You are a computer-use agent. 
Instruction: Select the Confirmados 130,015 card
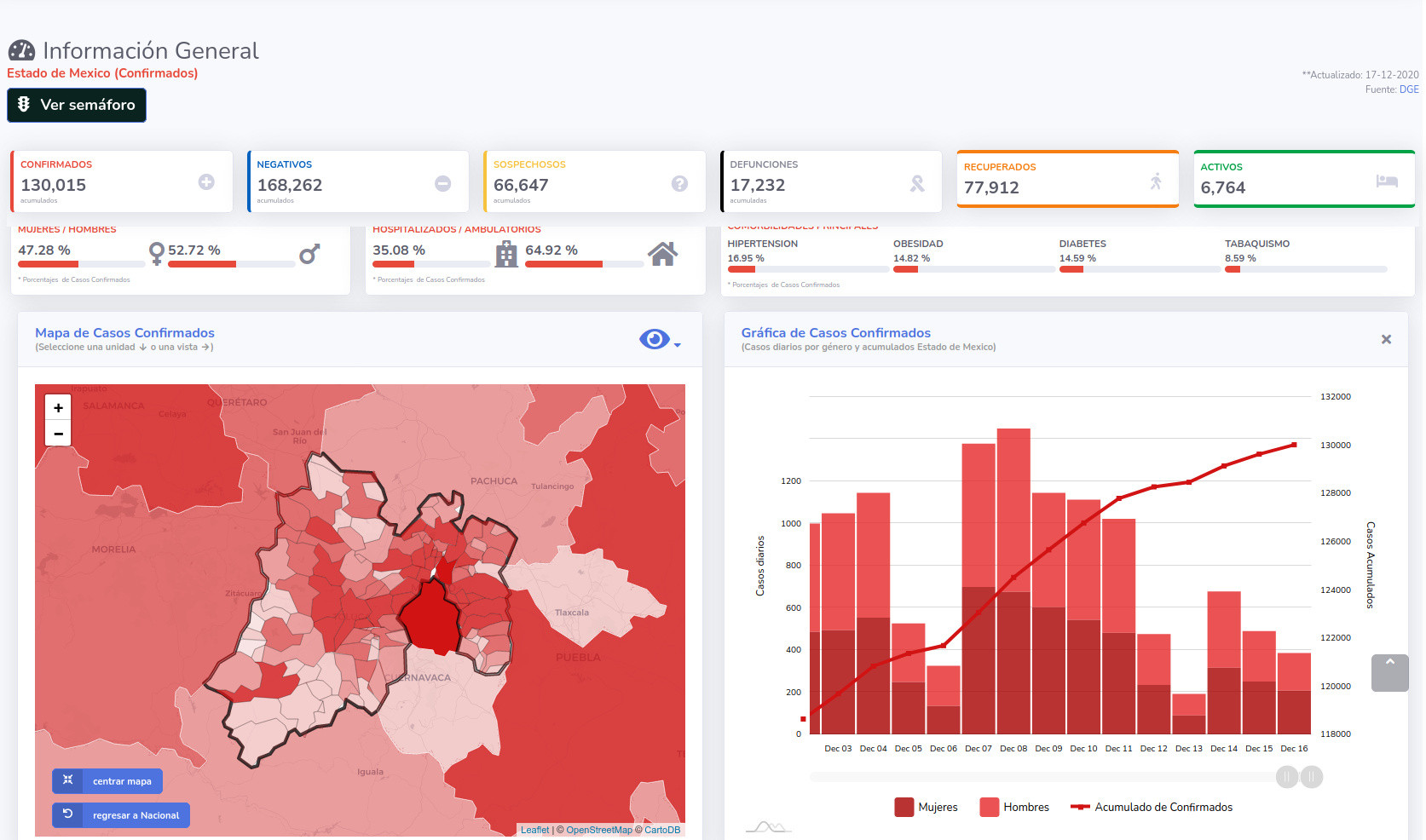coord(122,181)
